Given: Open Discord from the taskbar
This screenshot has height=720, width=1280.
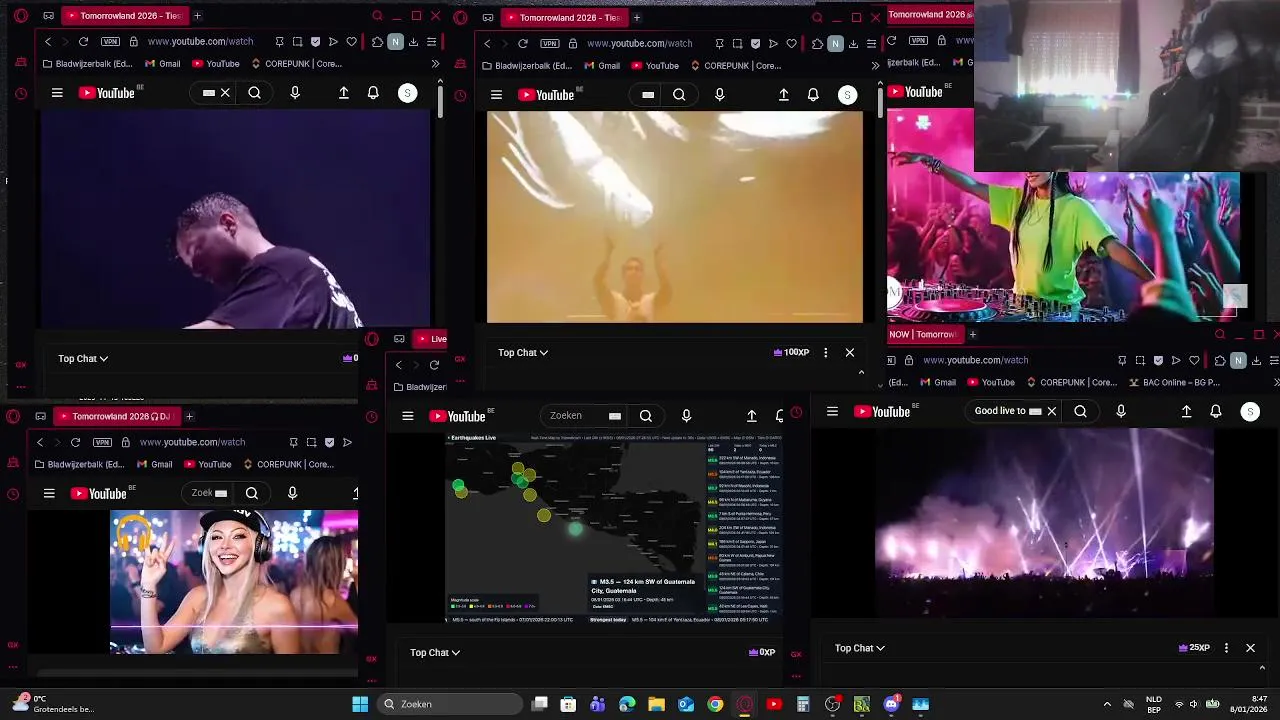Looking at the screenshot, I should [x=892, y=704].
